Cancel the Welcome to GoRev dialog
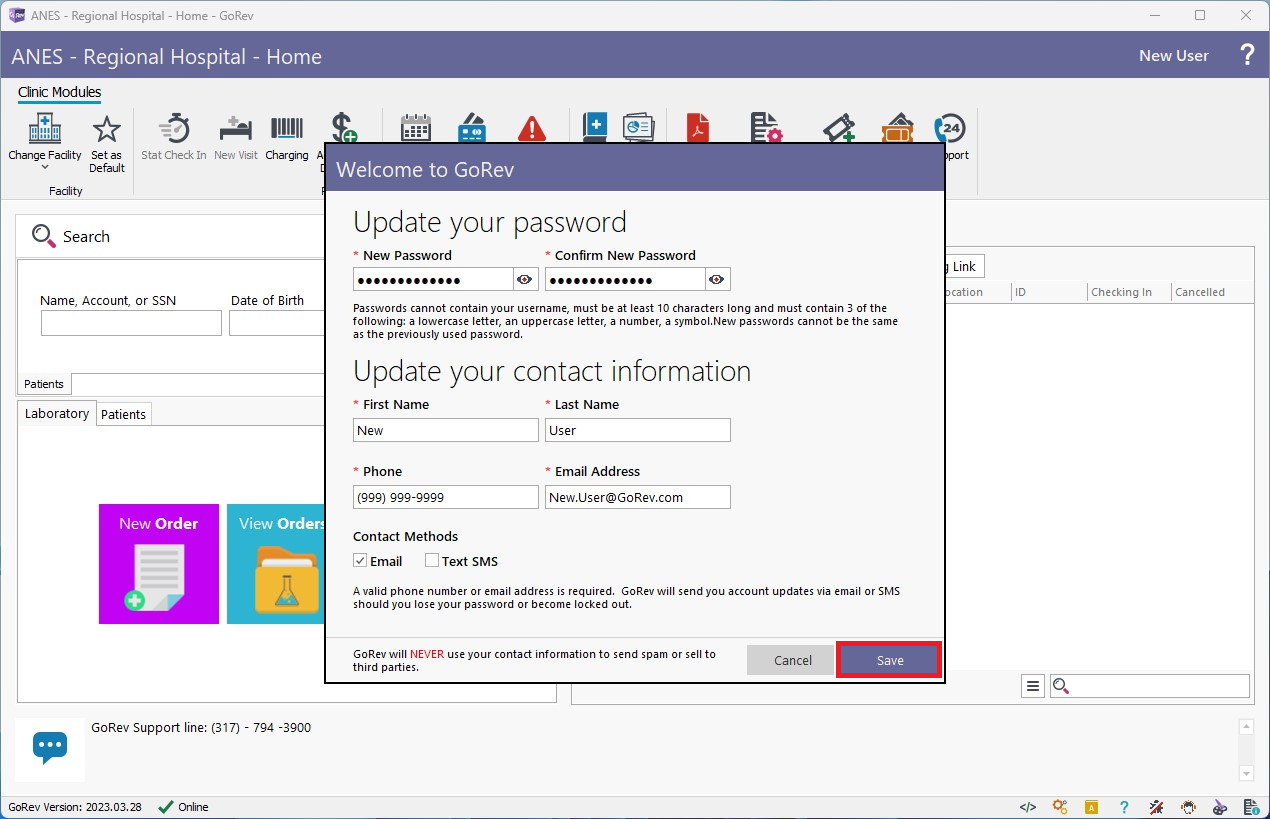The image size is (1270, 819). (793, 660)
